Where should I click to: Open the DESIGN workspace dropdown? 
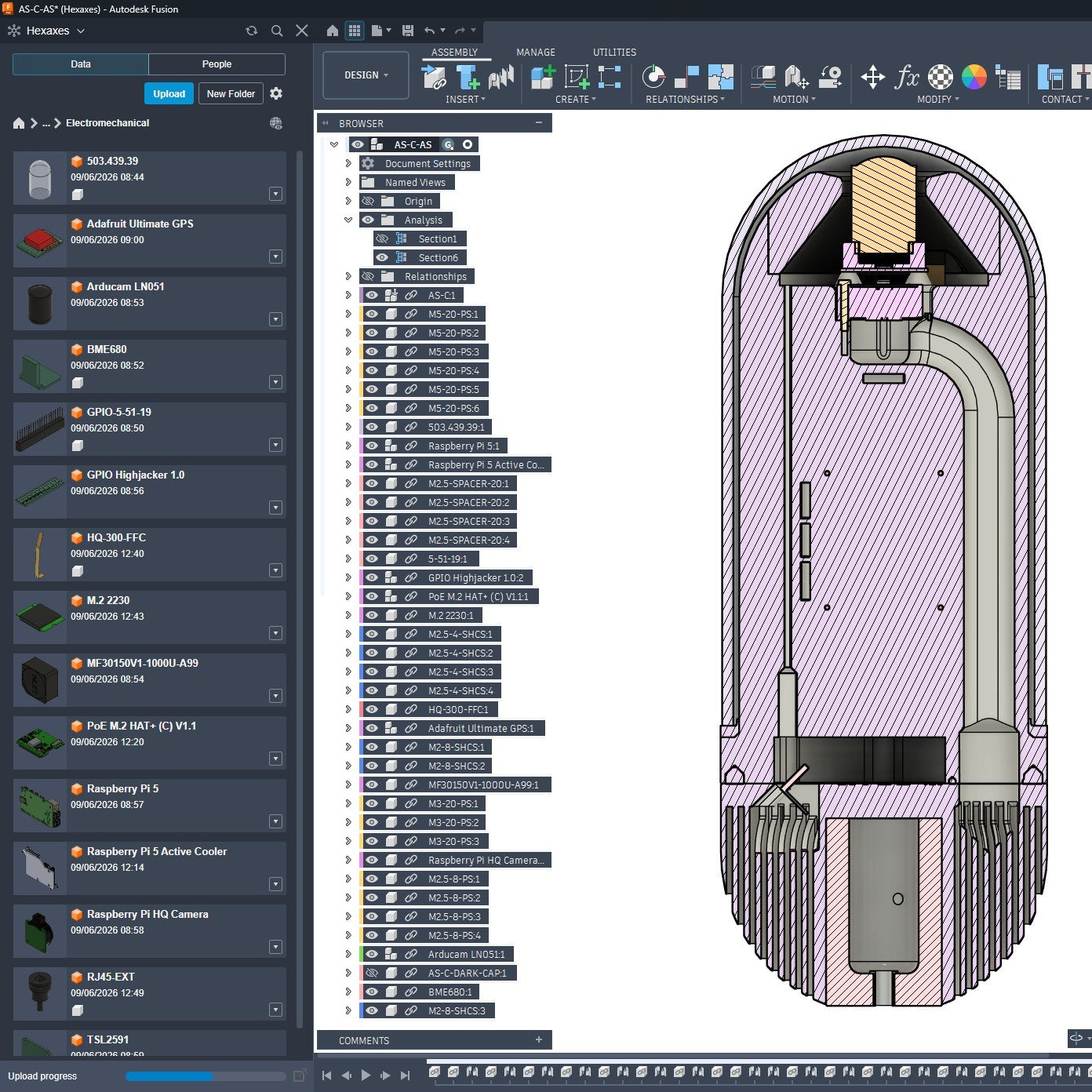(x=366, y=75)
